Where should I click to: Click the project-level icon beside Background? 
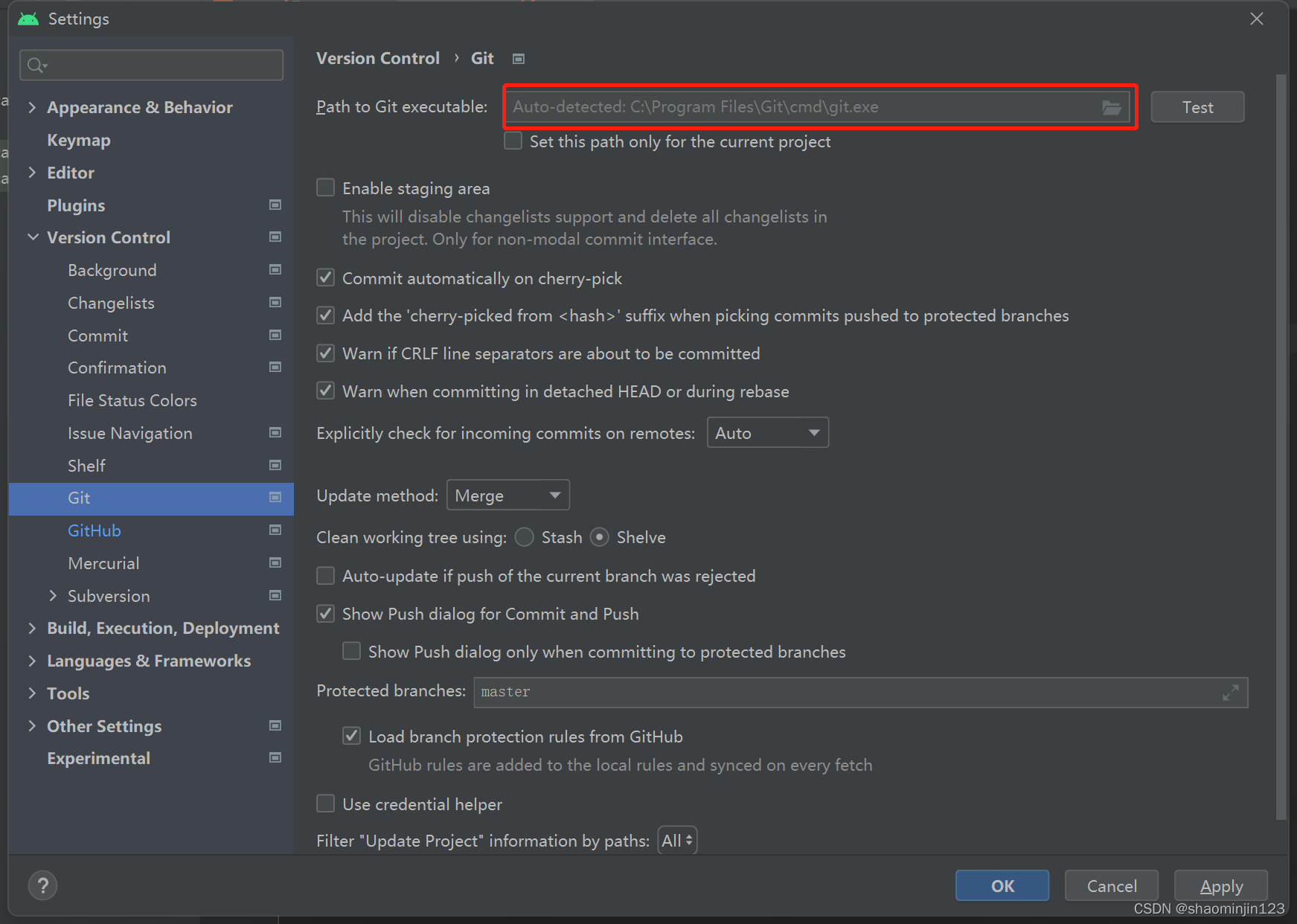click(x=275, y=269)
